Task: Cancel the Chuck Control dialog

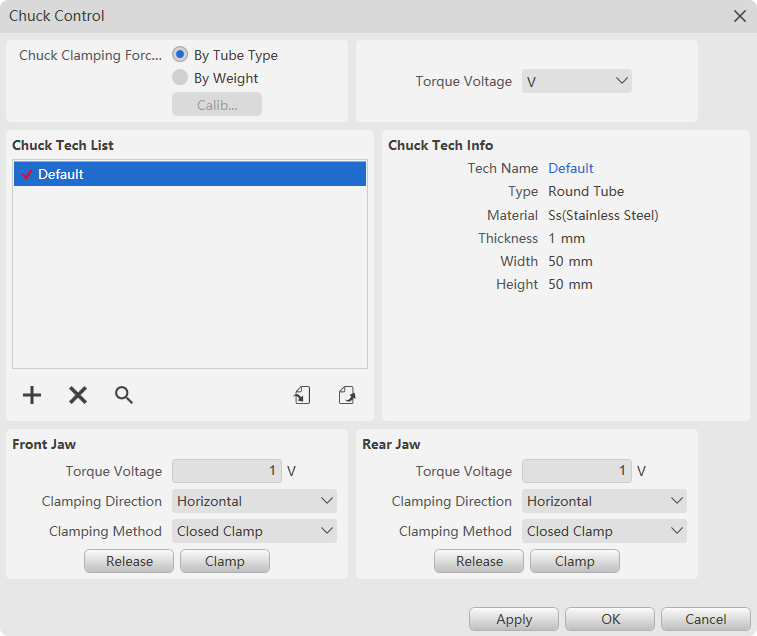Action: [x=706, y=619]
